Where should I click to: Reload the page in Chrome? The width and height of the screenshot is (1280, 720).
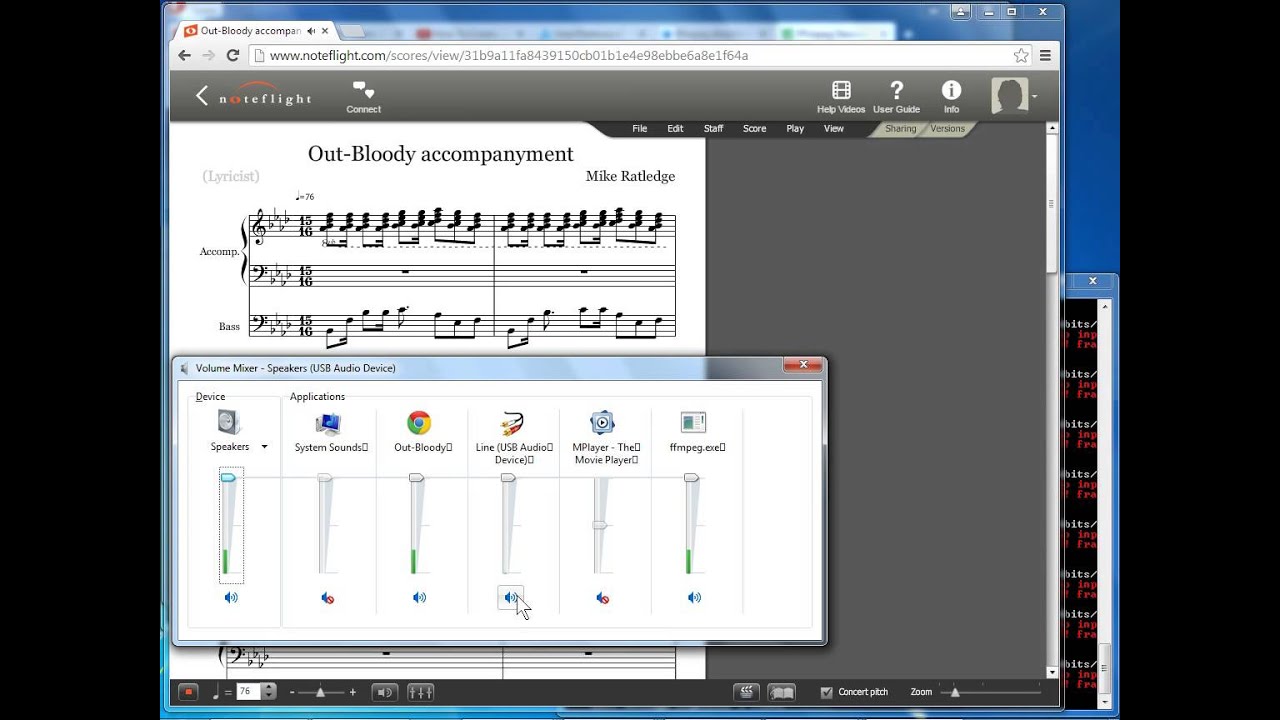(233, 56)
